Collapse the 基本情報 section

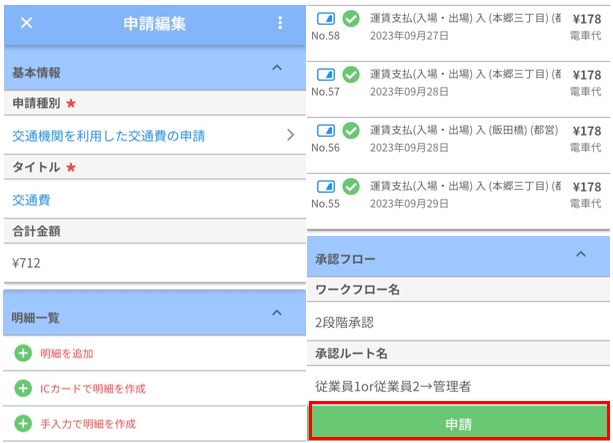click(277, 67)
